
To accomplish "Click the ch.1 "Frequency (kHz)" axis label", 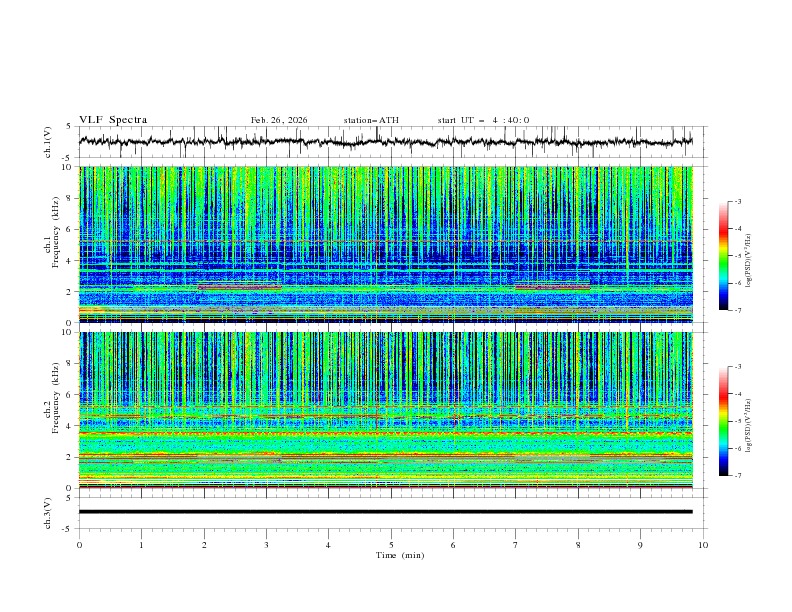I will [57, 232].
